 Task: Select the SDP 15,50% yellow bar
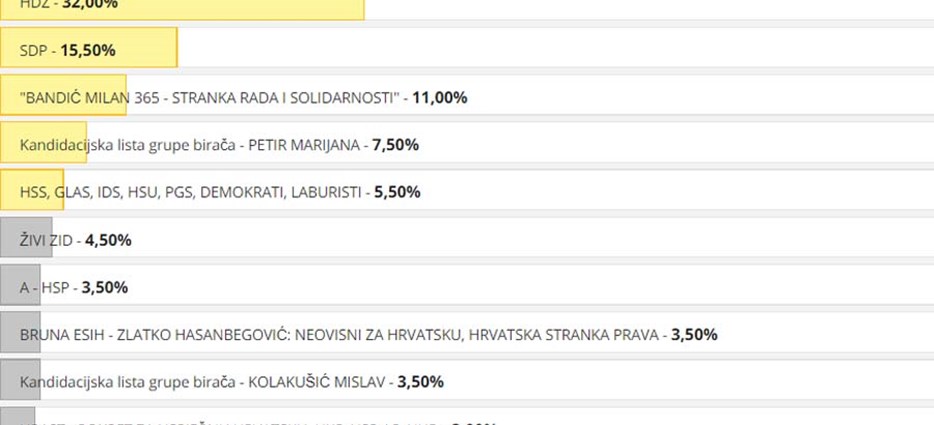(89, 47)
